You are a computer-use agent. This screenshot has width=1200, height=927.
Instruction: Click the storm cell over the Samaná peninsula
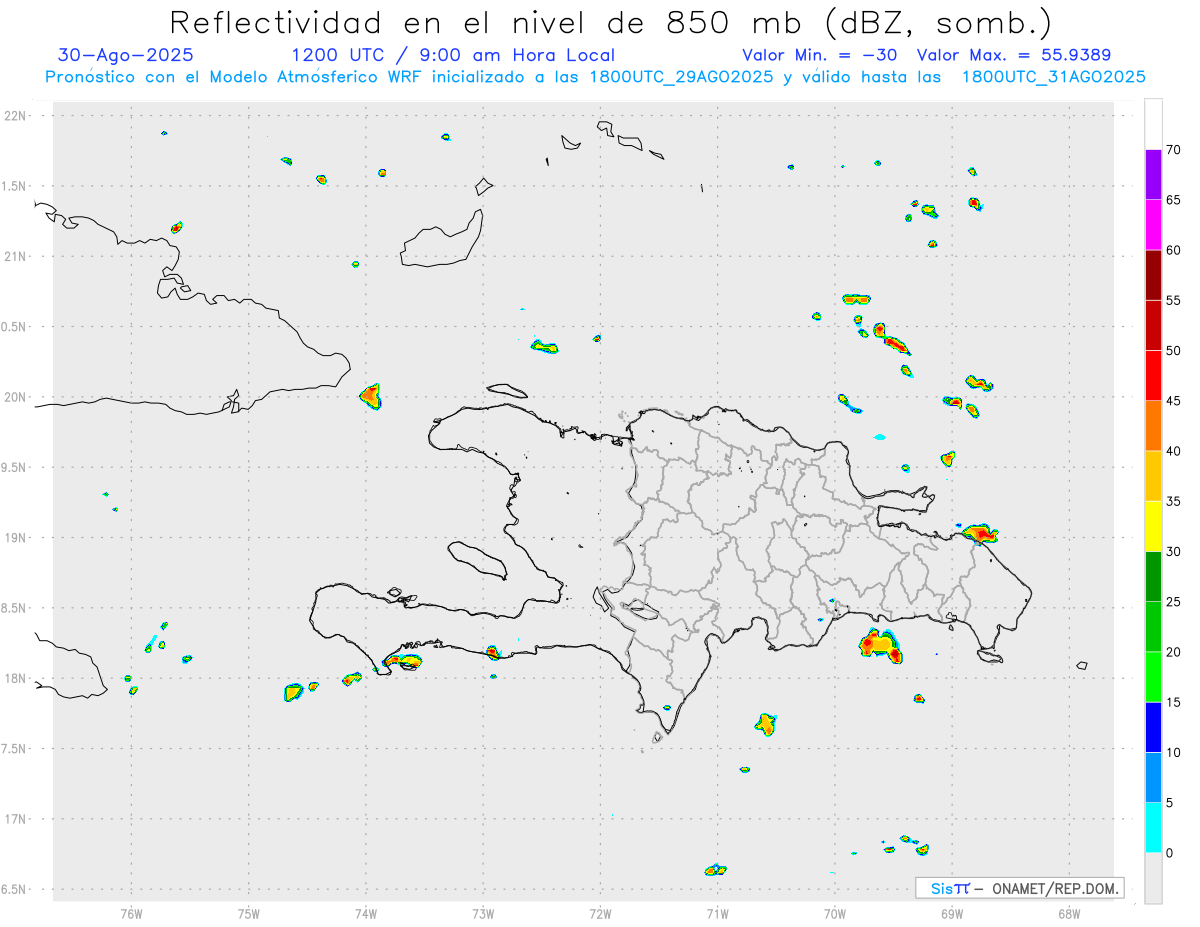pyautogui.click(x=978, y=533)
